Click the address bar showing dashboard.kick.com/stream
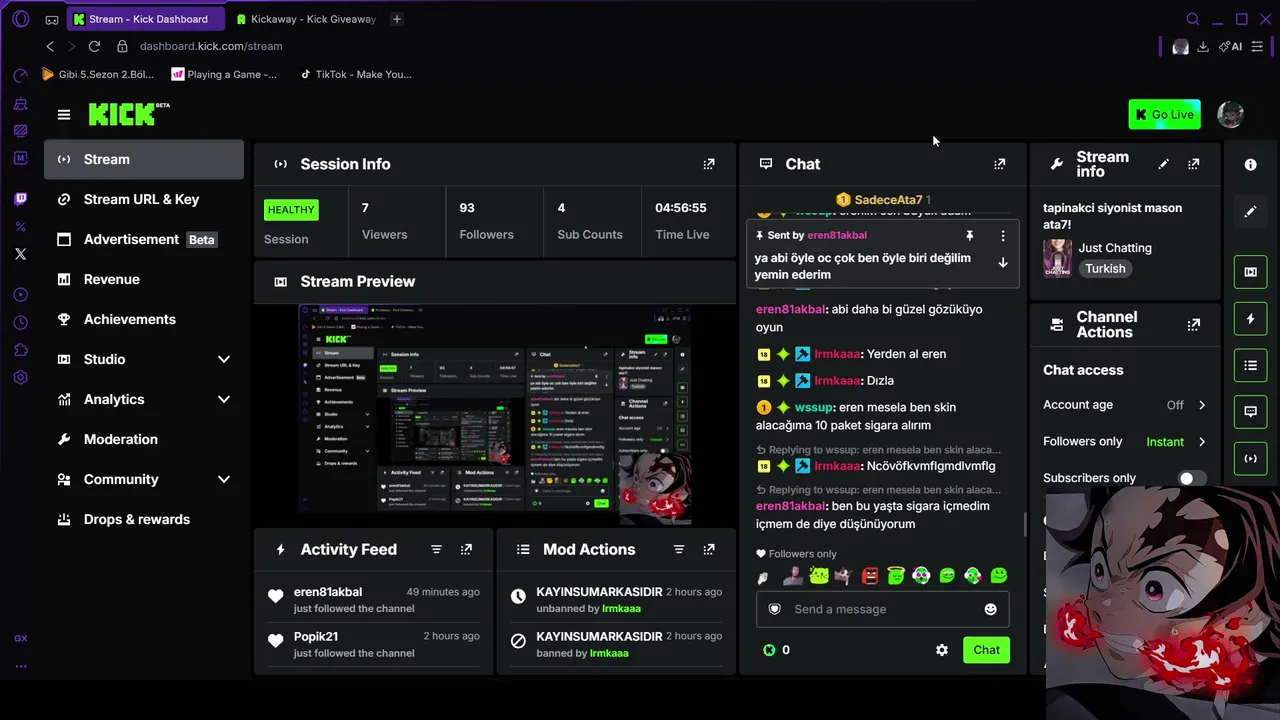The image size is (1280, 720). pyautogui.click(x=211, y=46)
